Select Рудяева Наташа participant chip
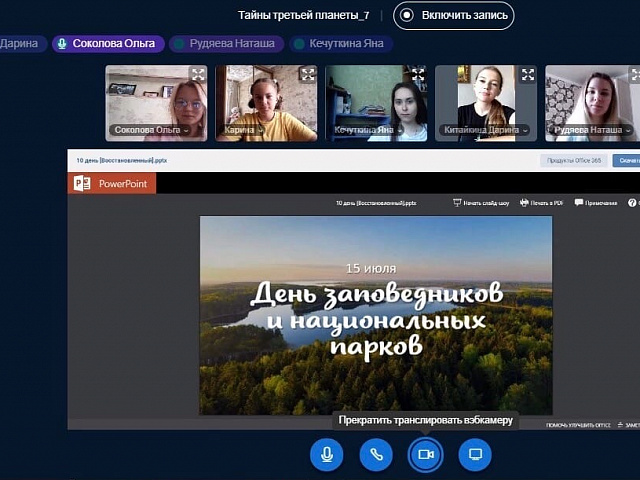Viewport: 640px width, 480px height. pos(227,44)
